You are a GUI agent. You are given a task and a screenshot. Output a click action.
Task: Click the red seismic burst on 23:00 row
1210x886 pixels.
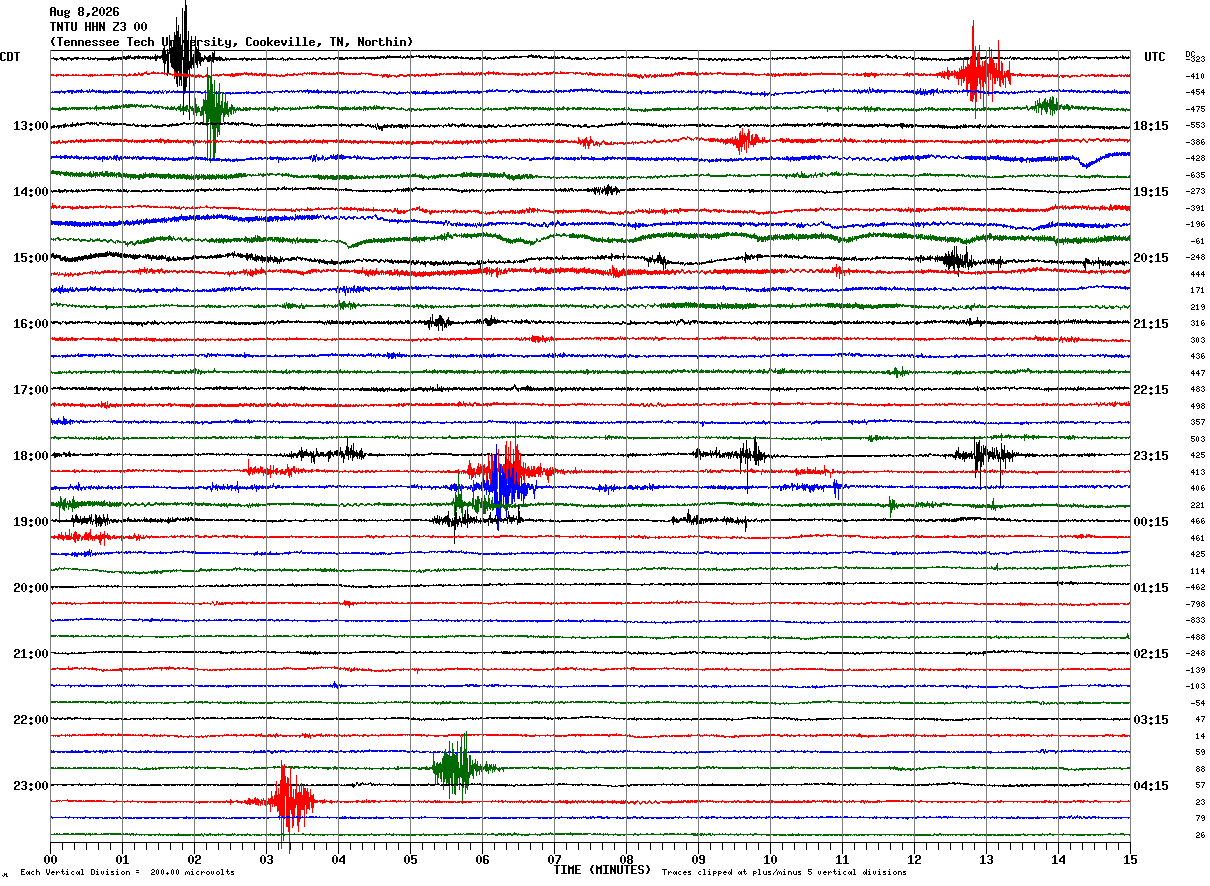[x=285, y=801]
